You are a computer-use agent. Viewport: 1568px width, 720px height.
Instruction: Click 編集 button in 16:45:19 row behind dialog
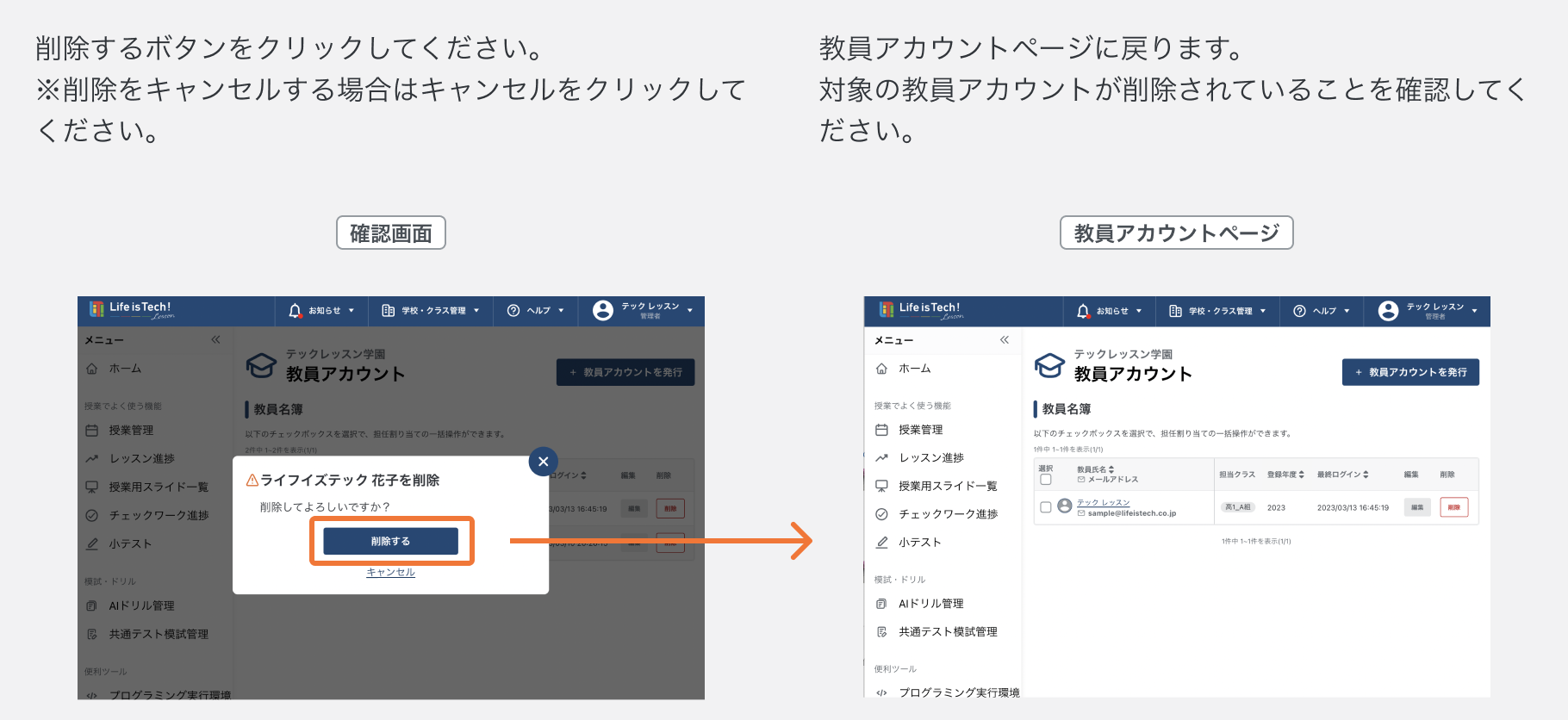point(634,508)
